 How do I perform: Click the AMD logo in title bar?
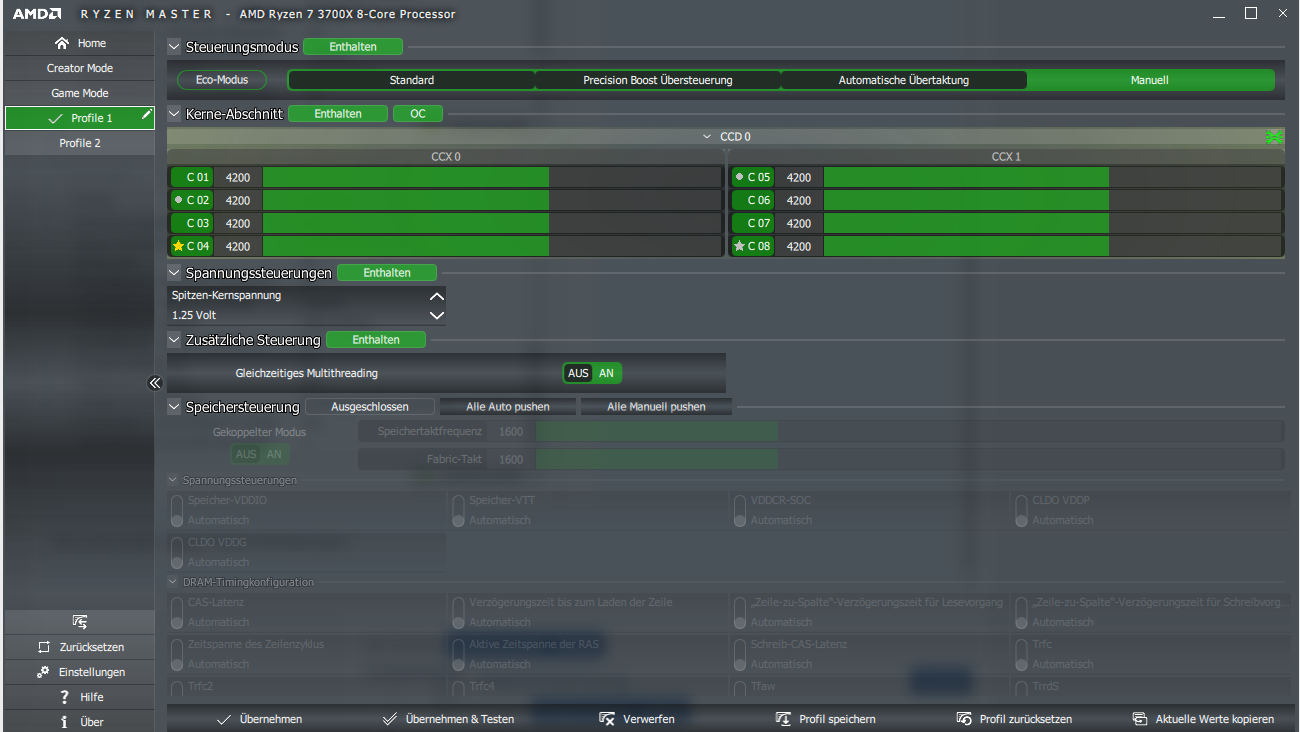pos(37,14)
